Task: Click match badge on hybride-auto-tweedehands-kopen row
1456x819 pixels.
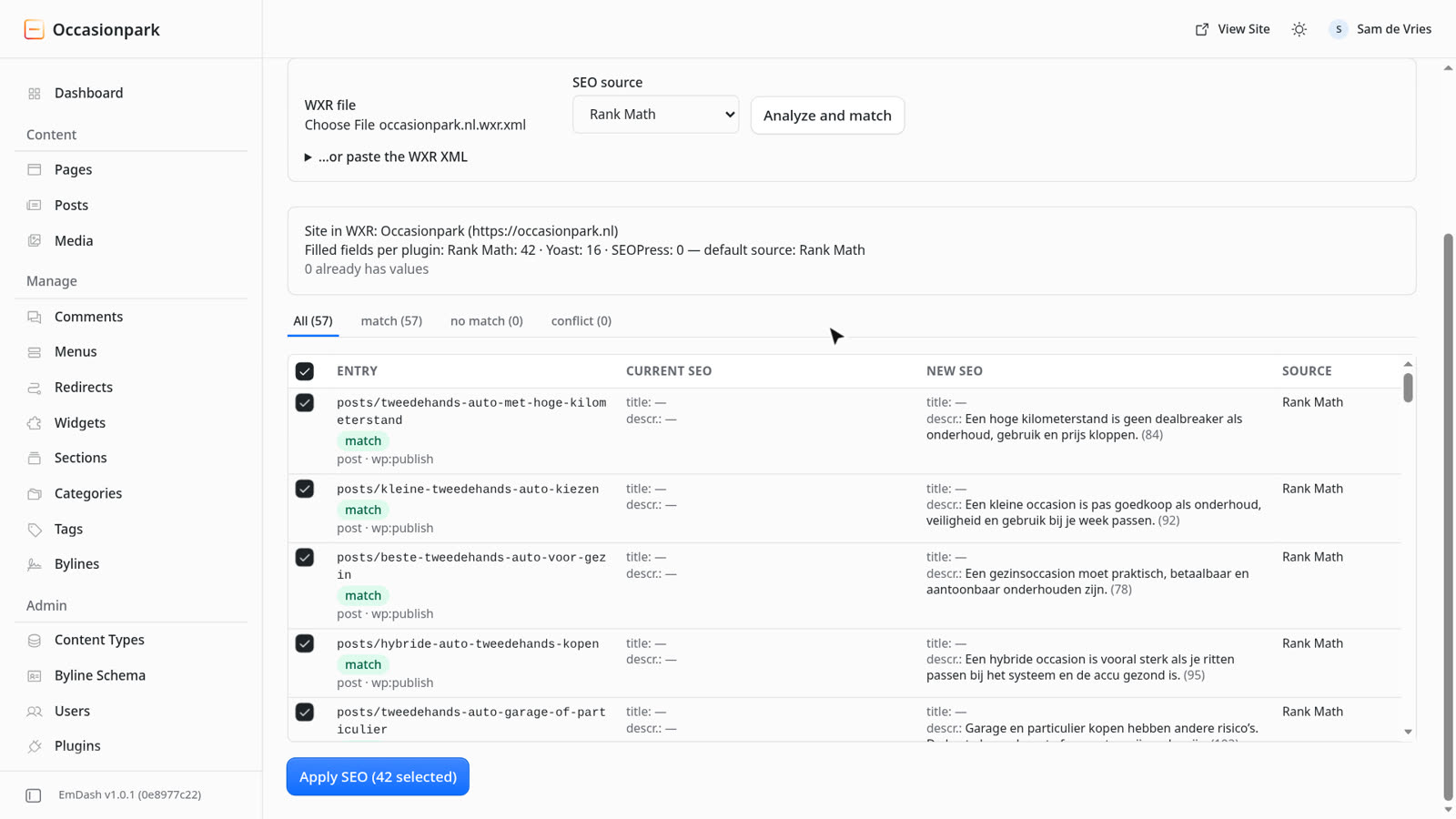Action: (363, 664)
